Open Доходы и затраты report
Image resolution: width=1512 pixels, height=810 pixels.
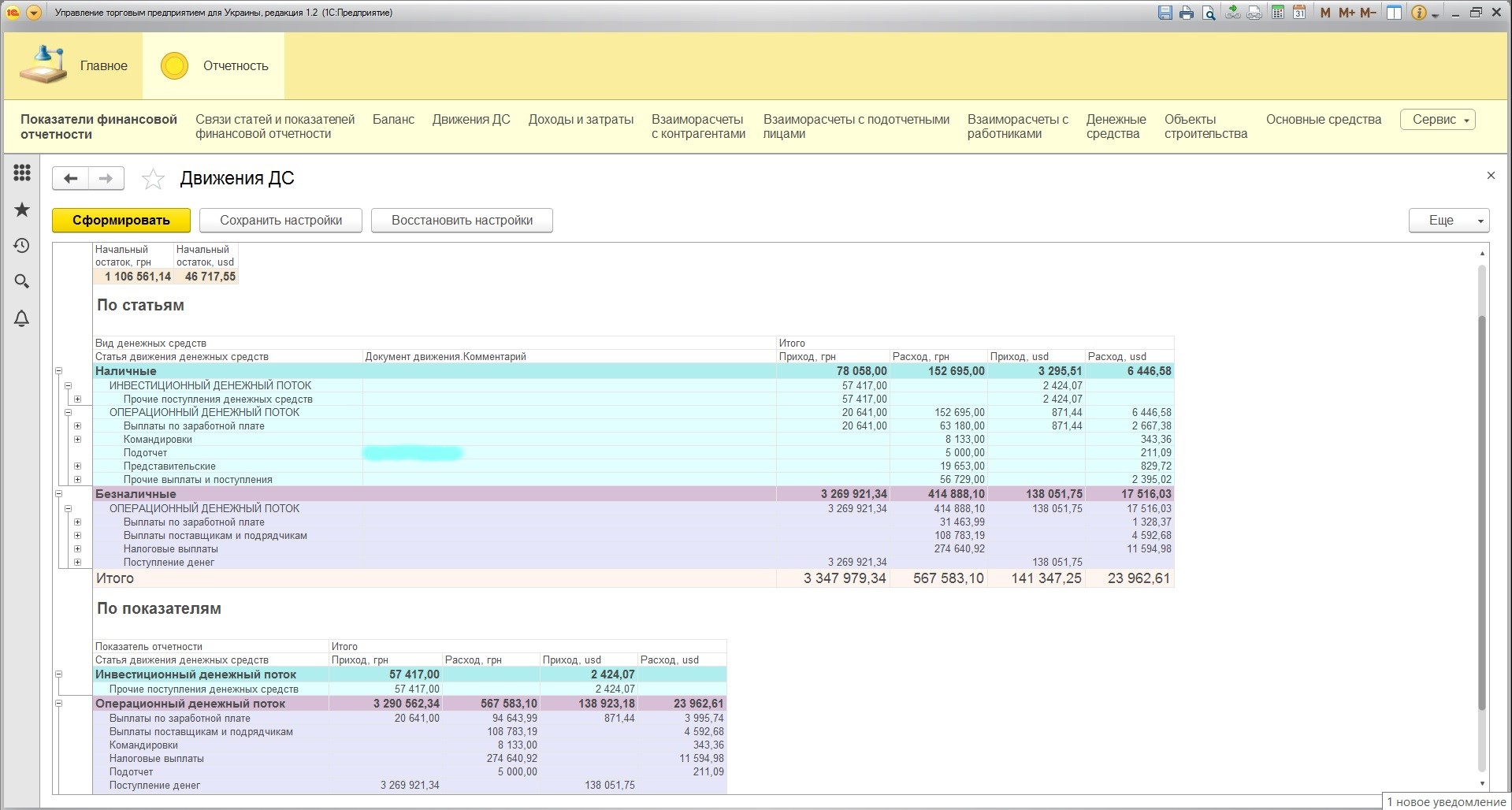581,120
